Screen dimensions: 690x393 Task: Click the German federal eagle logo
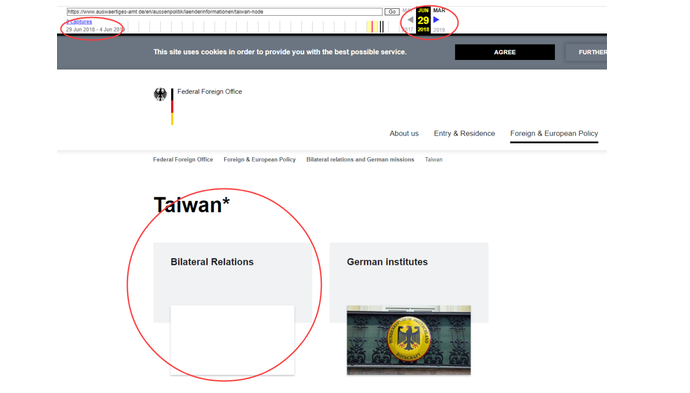(160, 95)
